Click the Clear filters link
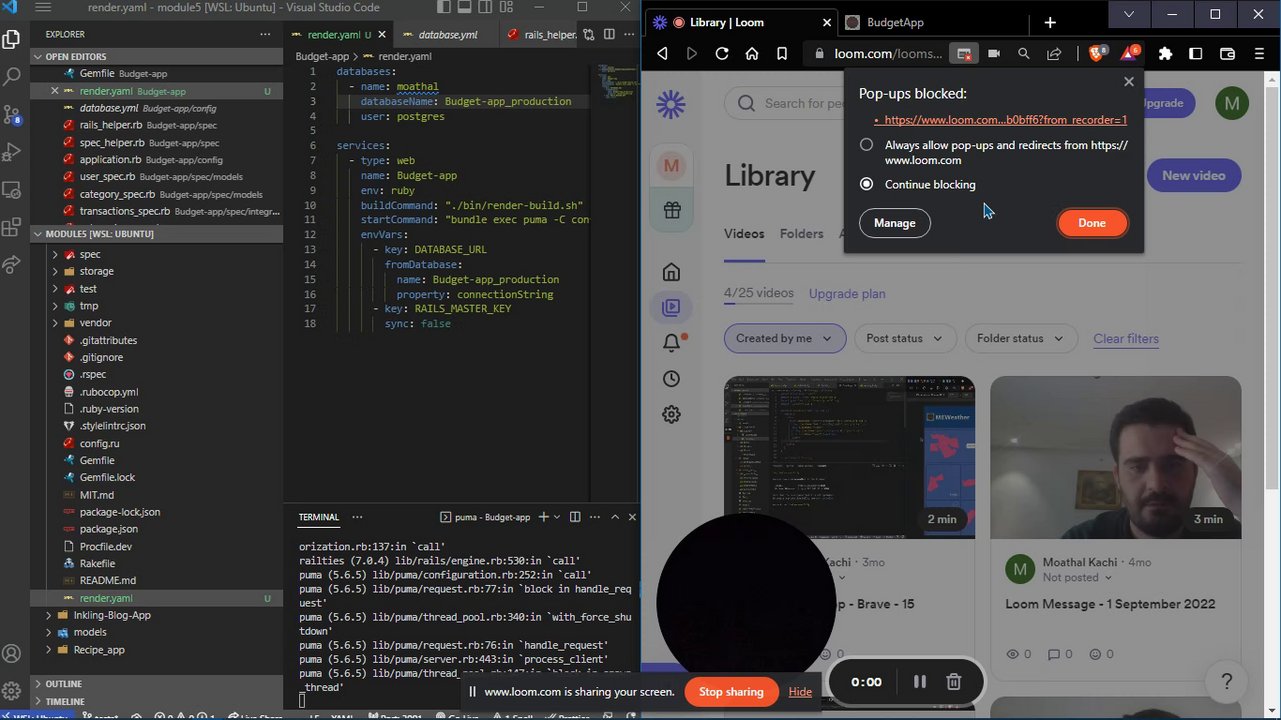Screen dimensions: 1281x720 [x=1126, y=338]
